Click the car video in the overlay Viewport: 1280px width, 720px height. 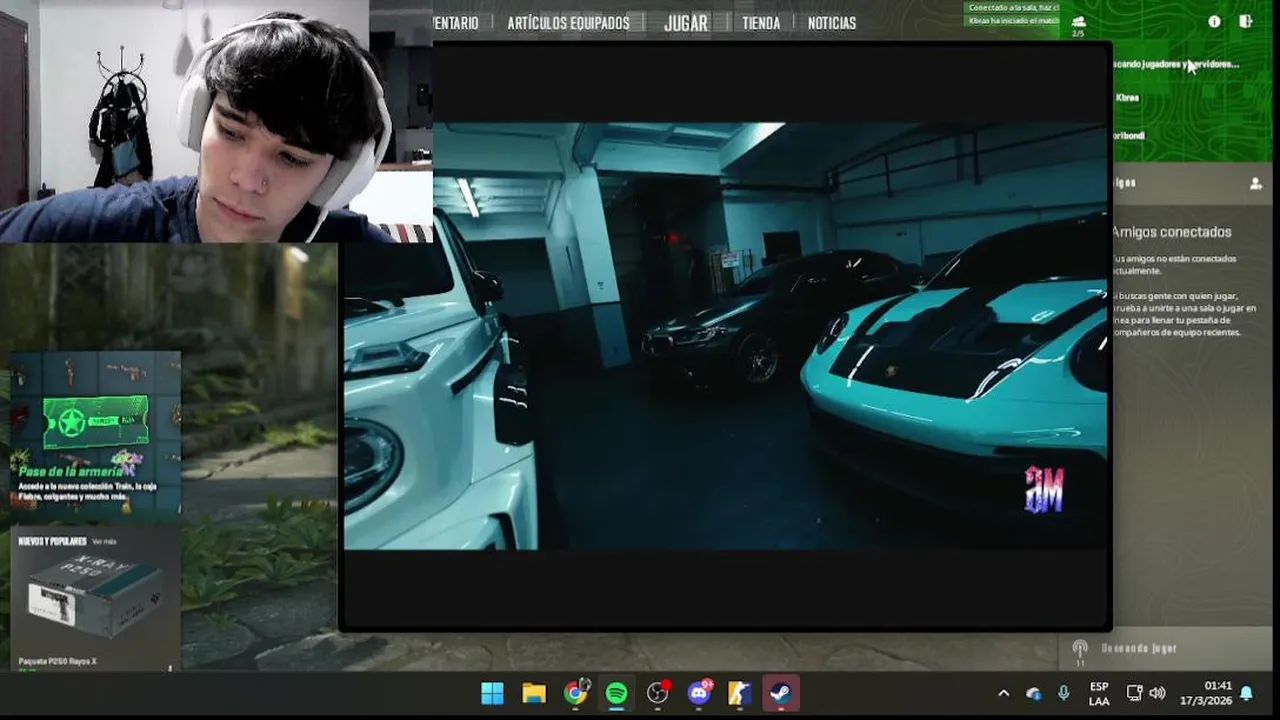pos(725,336)
